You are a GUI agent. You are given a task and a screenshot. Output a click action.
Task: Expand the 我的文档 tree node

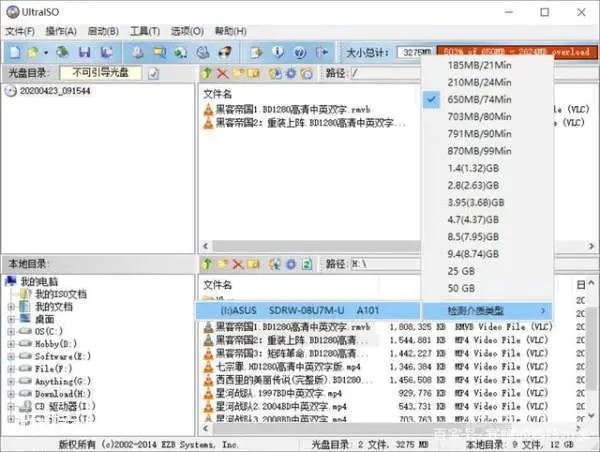point(11,307)
